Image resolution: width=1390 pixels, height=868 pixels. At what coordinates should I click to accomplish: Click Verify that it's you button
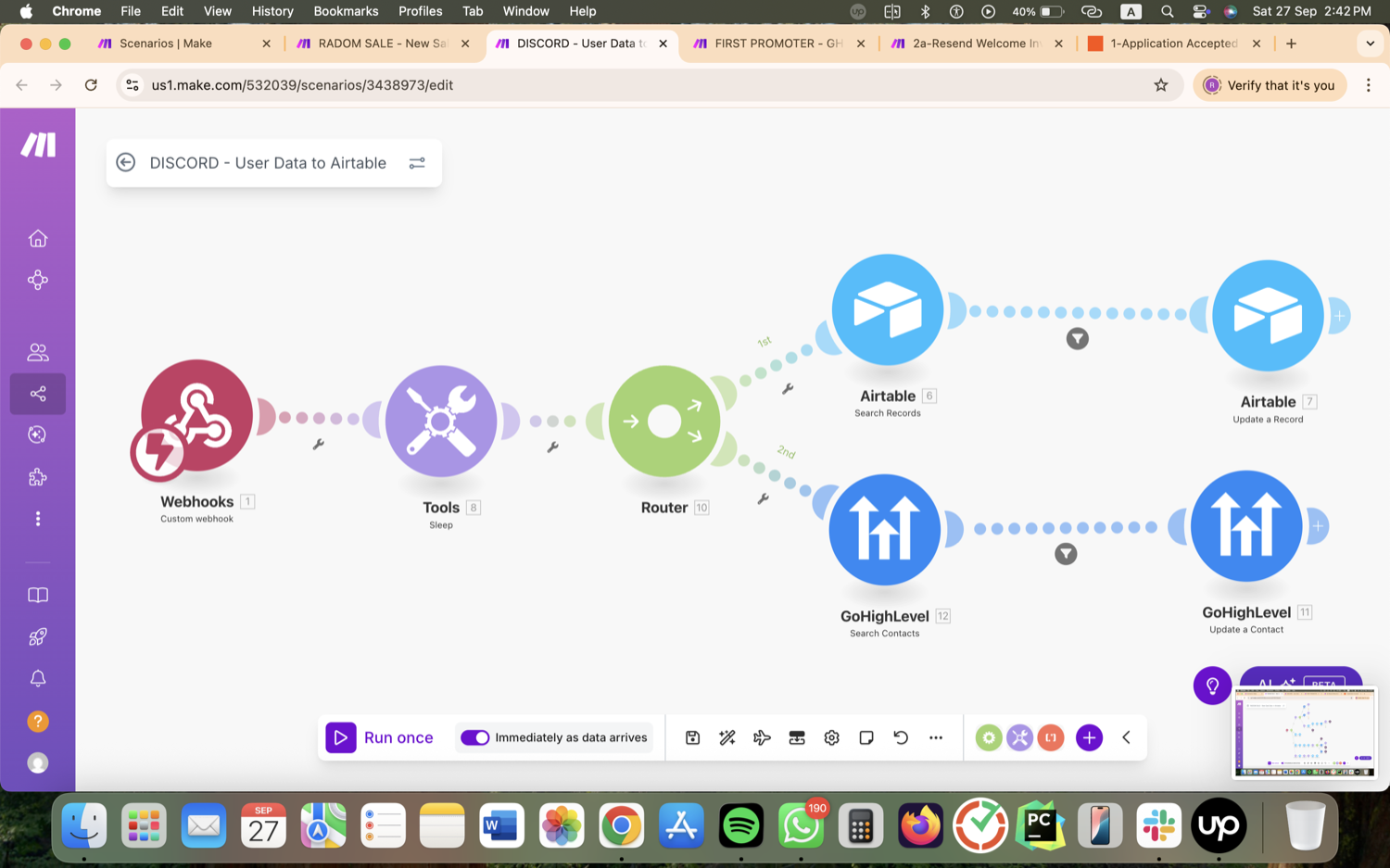click(1270, 85)
